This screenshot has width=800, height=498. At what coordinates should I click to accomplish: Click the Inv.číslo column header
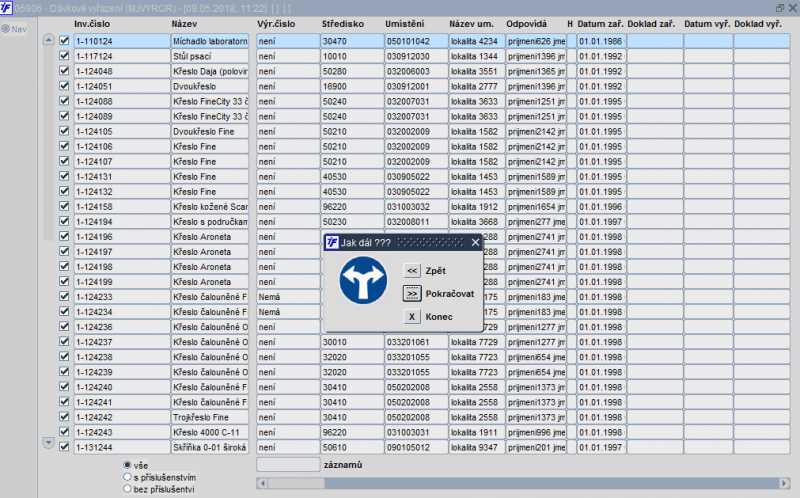point(92,24)
